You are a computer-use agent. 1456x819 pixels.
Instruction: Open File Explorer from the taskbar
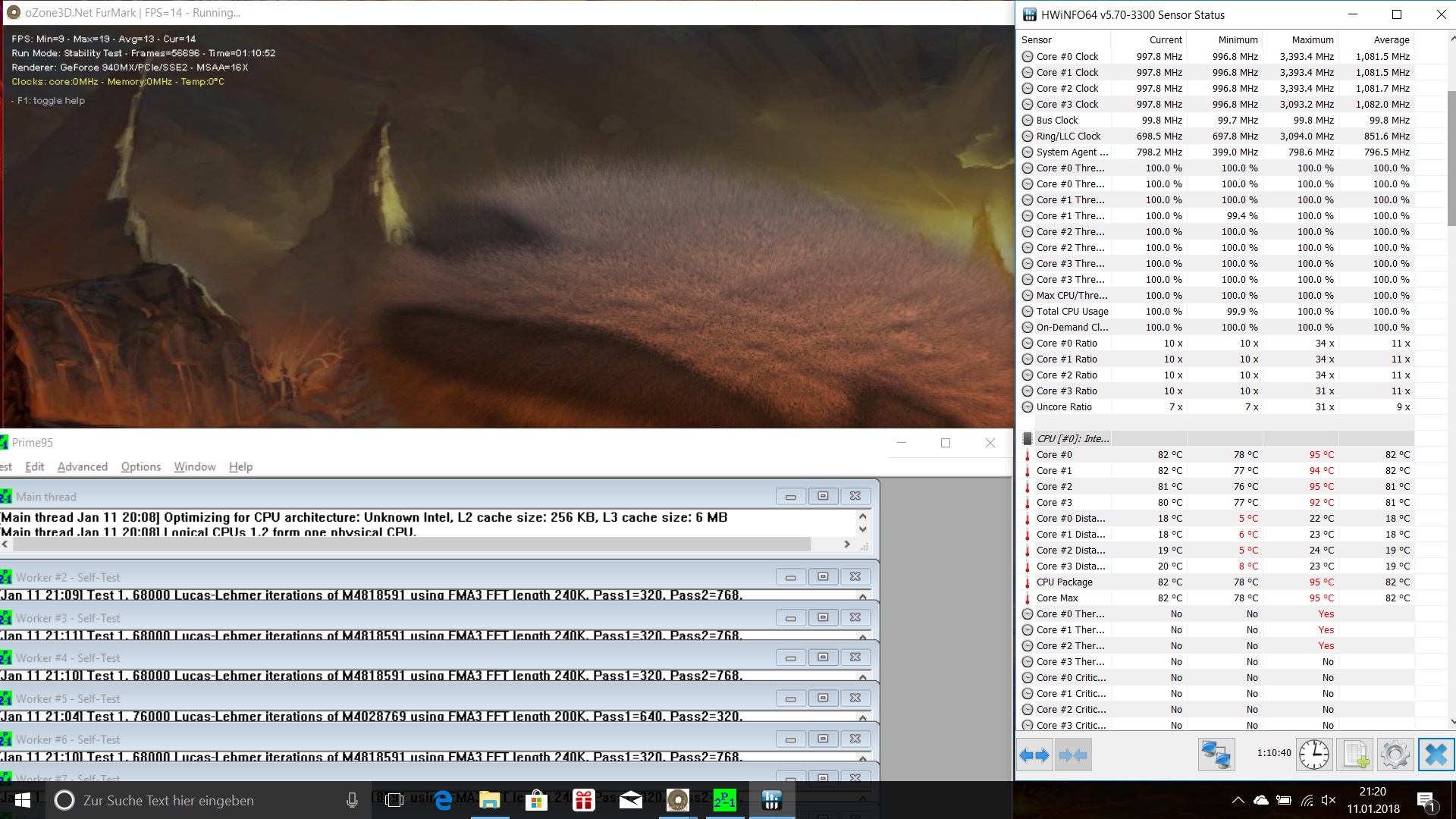click(x=490, y=800)
